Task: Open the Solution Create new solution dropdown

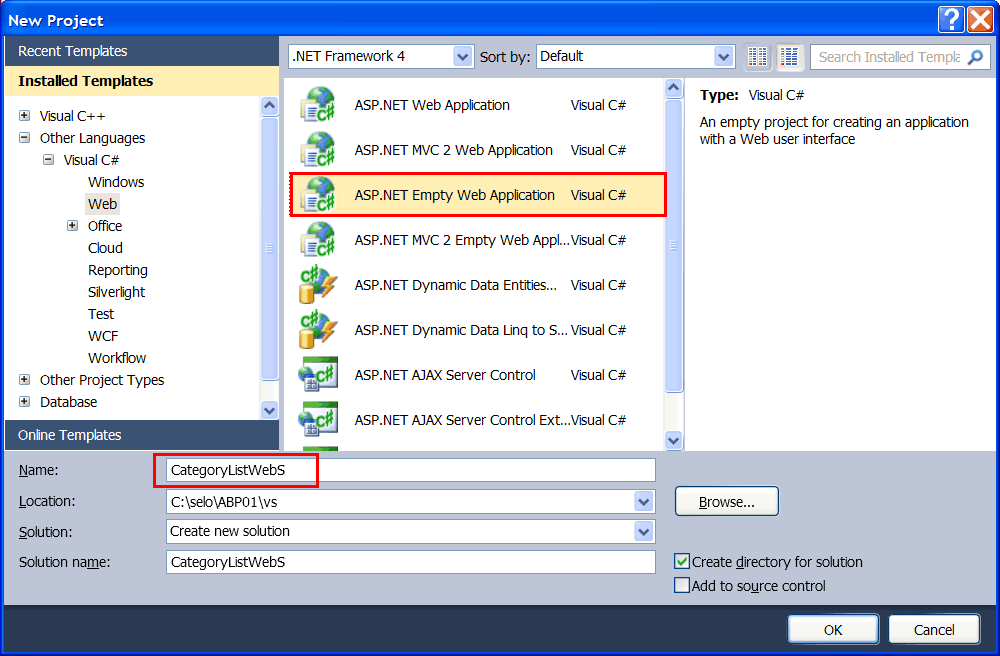Action: pos(644,531)
